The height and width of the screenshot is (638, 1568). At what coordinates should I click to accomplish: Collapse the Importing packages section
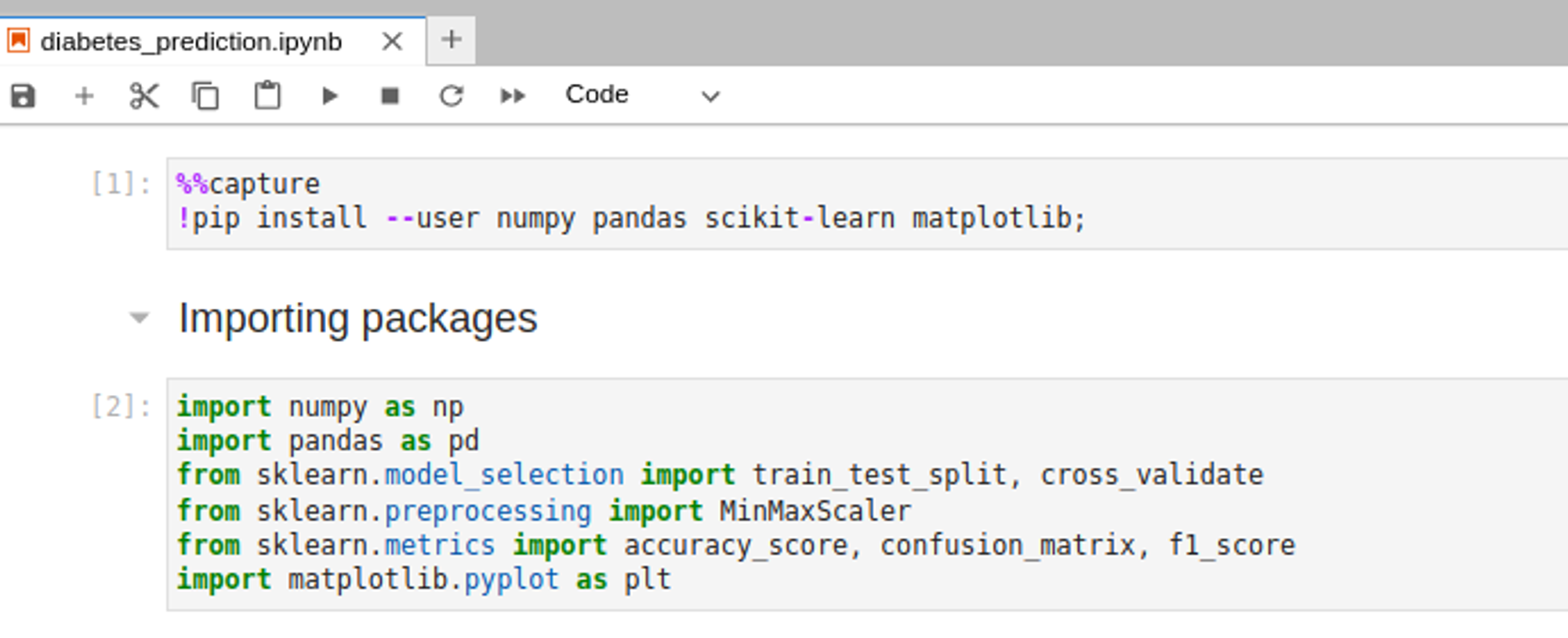[139, 317]
